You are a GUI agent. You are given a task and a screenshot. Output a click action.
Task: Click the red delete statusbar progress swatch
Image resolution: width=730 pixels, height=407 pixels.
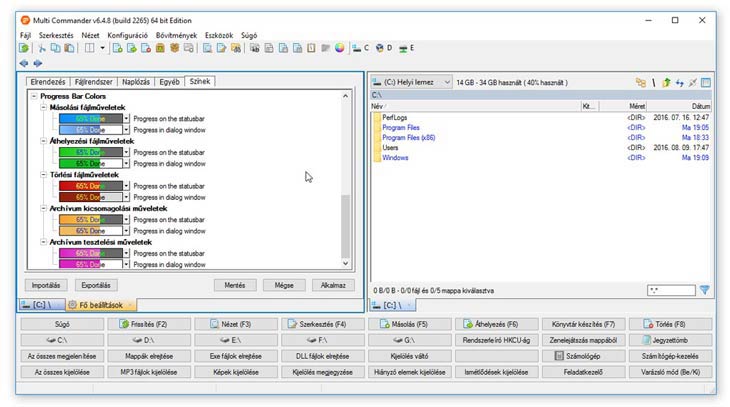point(90,186)
